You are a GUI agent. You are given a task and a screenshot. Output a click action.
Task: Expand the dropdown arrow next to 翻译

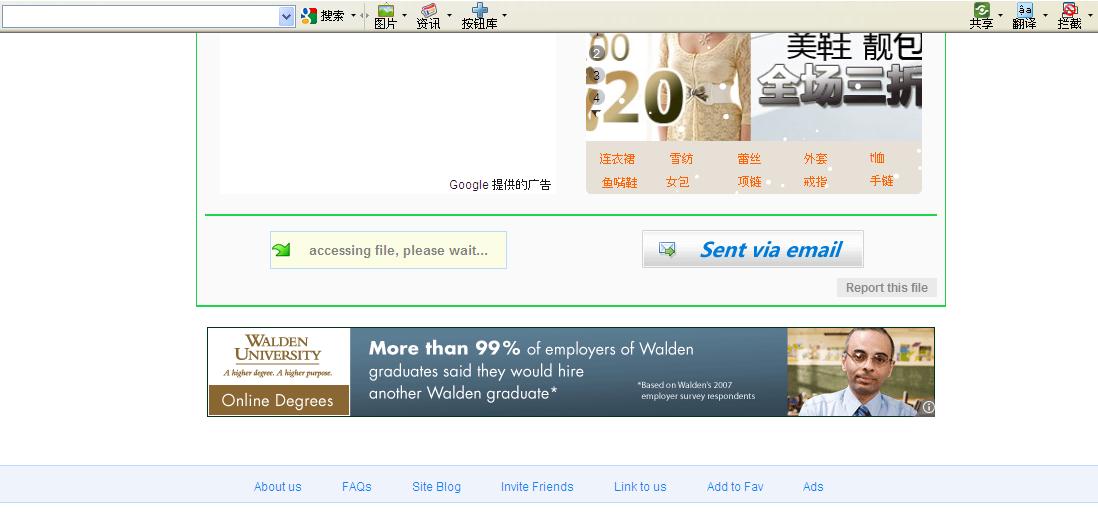pyautogui.click(x=1046, y=16)
